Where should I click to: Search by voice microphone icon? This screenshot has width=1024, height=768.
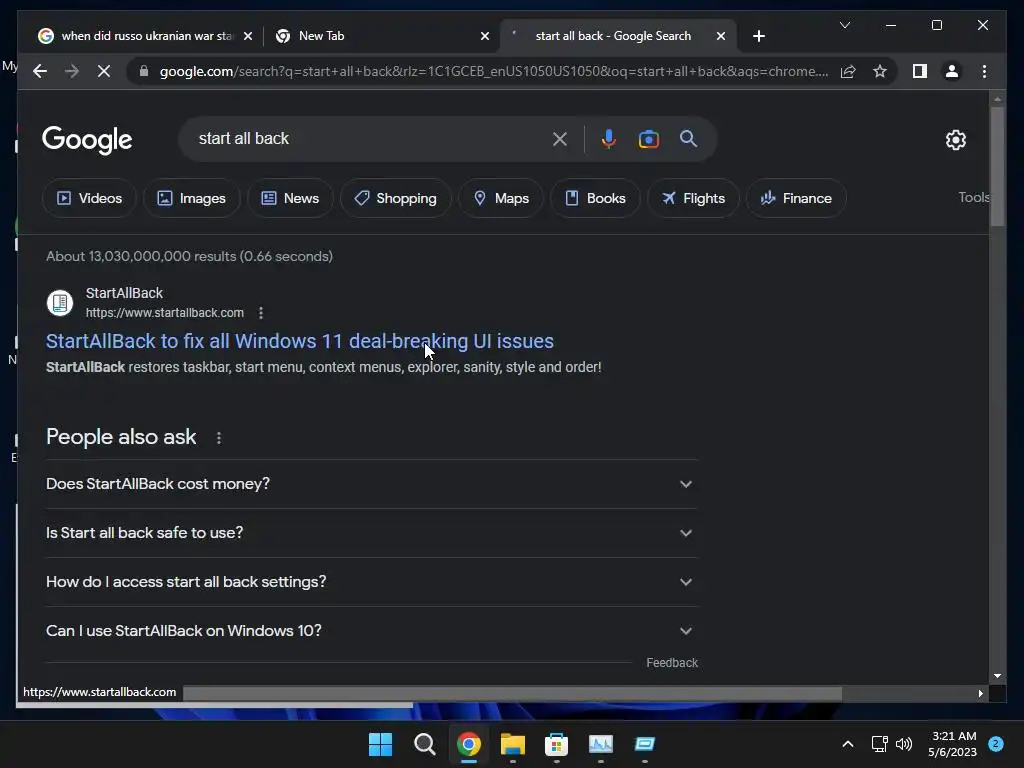tap(608, 139)
